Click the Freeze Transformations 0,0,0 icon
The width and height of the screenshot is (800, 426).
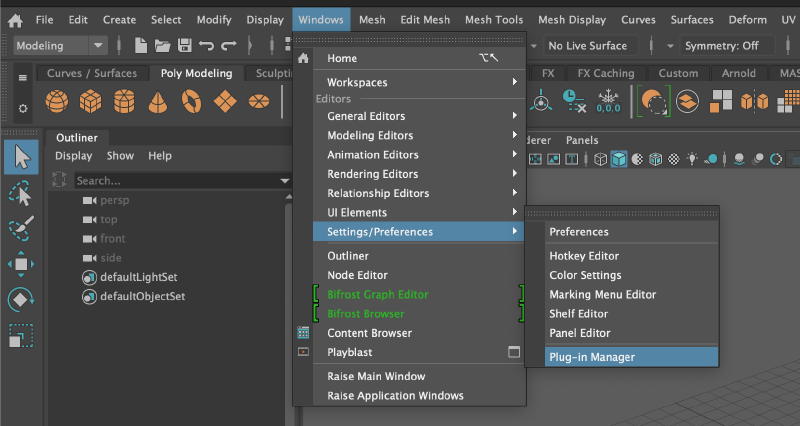[x=608, y=101]
